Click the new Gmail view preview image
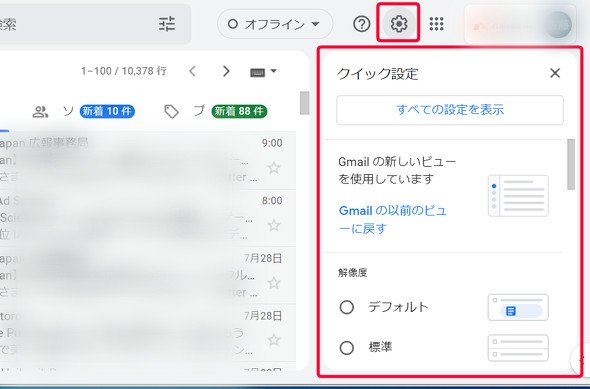The image size is (590, 389). (x=518, y=196)
